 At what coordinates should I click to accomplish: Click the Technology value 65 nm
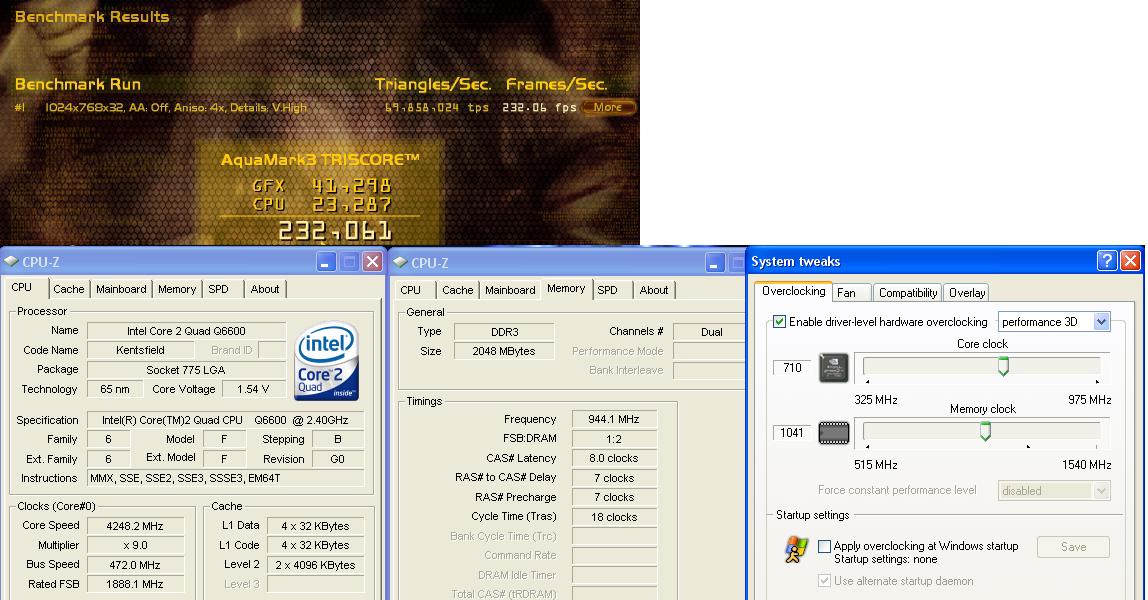coord(115,389)
